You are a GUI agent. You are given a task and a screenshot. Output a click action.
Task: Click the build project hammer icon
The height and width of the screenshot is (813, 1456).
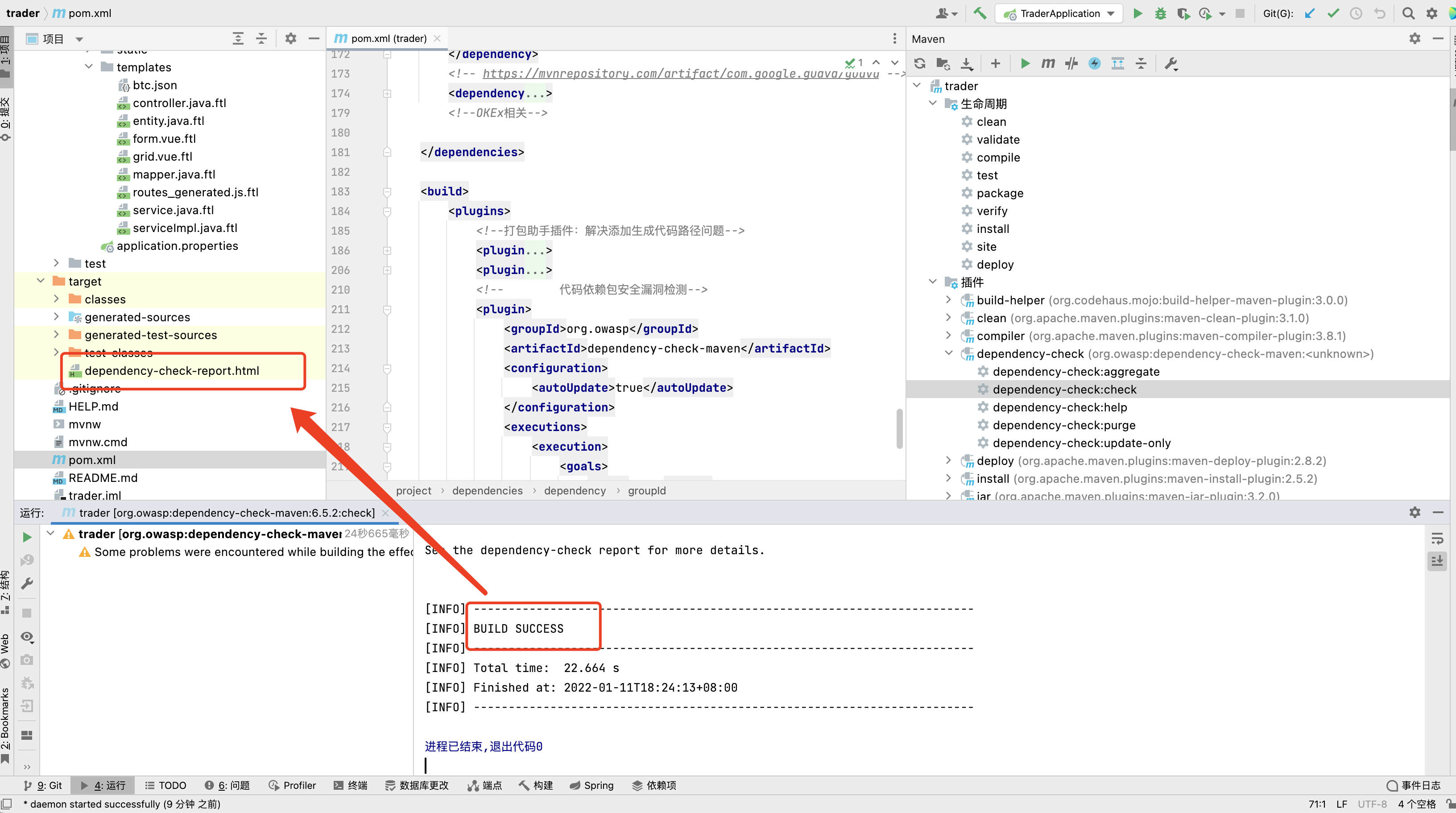click(x=980, y=13)
